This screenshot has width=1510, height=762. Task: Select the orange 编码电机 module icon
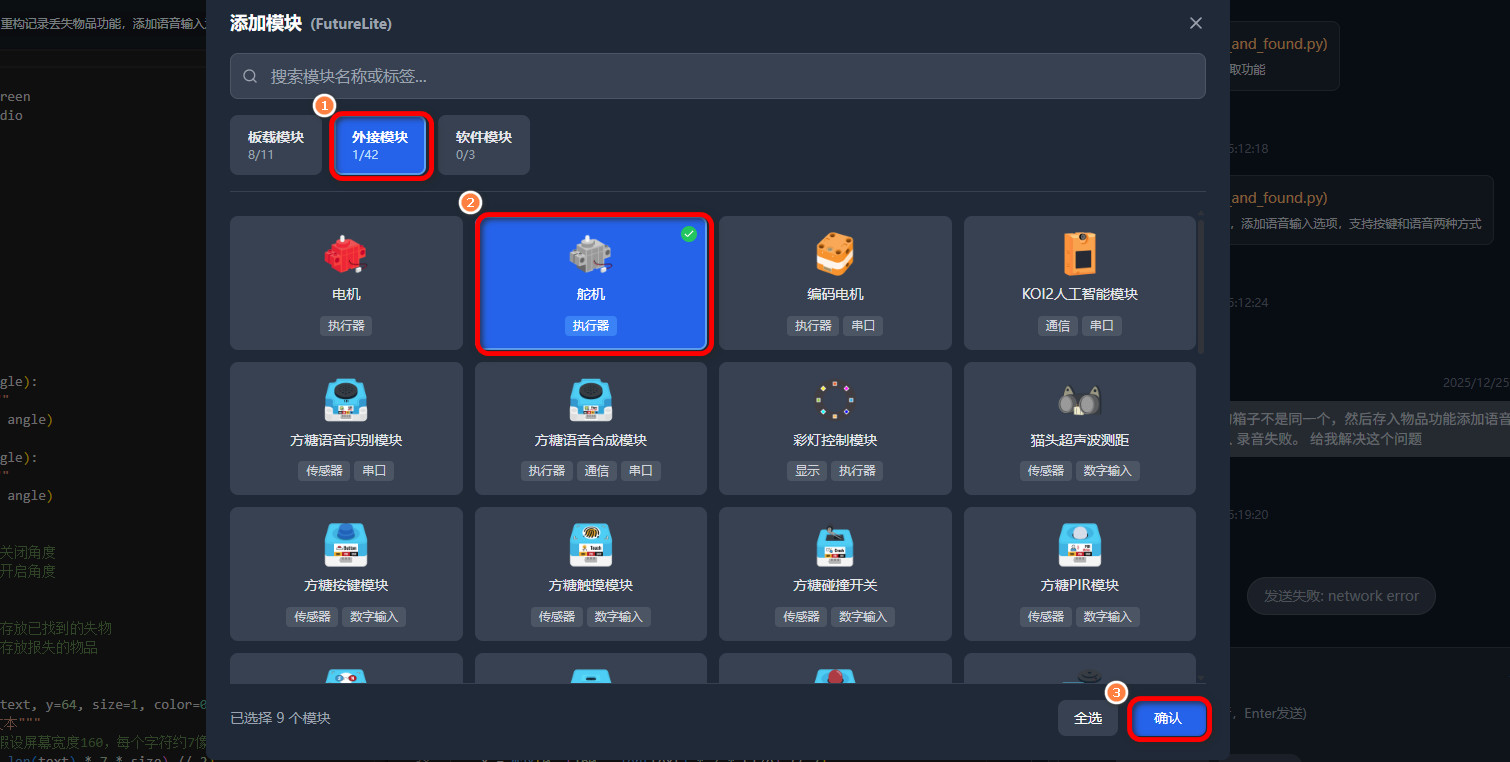(835, 254)
